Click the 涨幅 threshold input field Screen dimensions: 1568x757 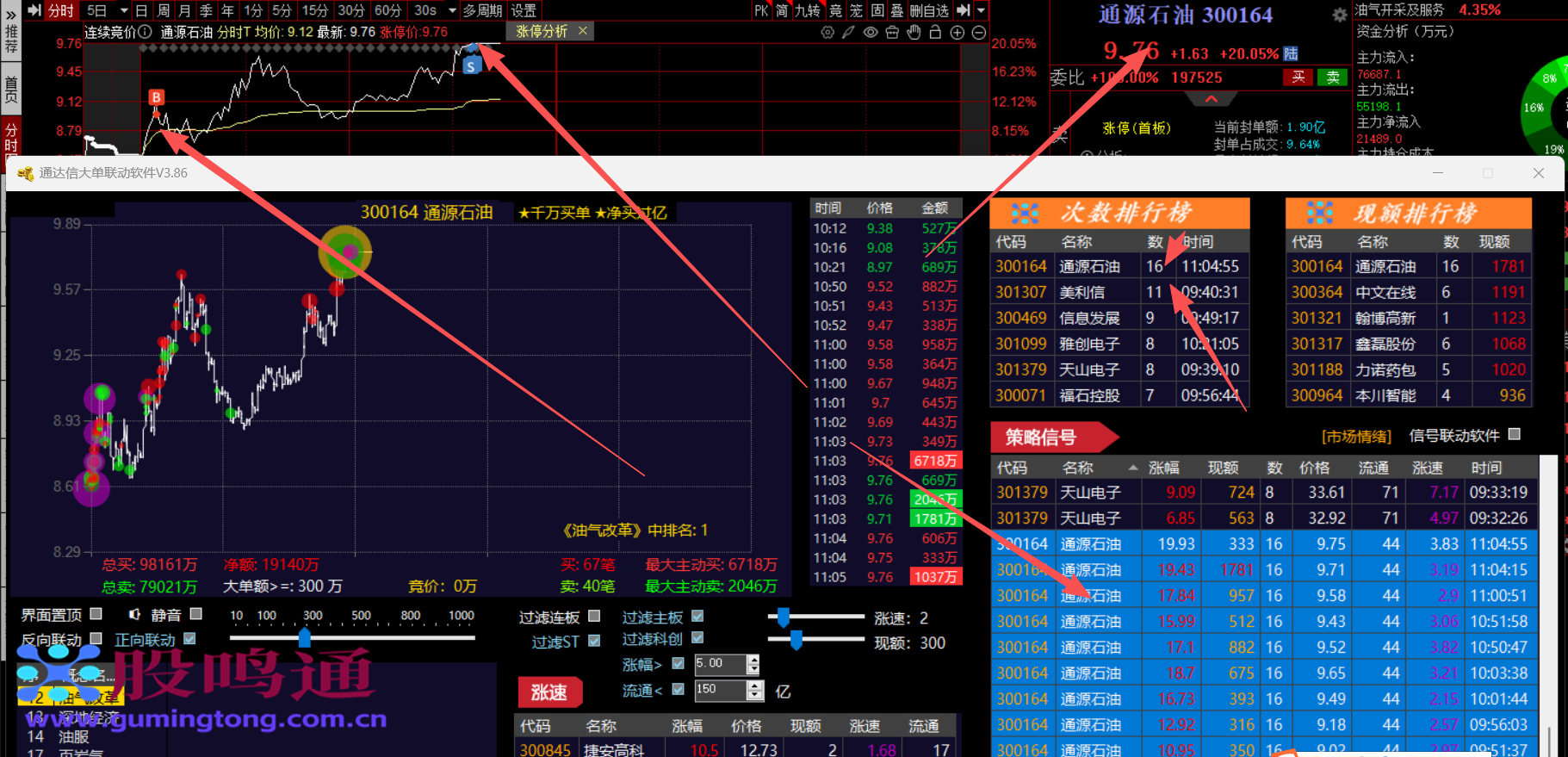click(721, 664)
